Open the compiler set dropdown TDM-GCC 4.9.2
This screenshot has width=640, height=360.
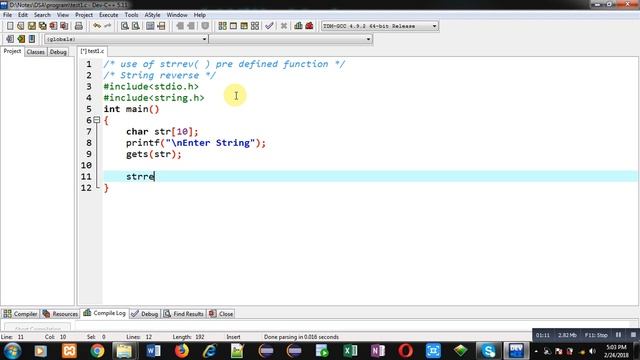coord(380,26)
